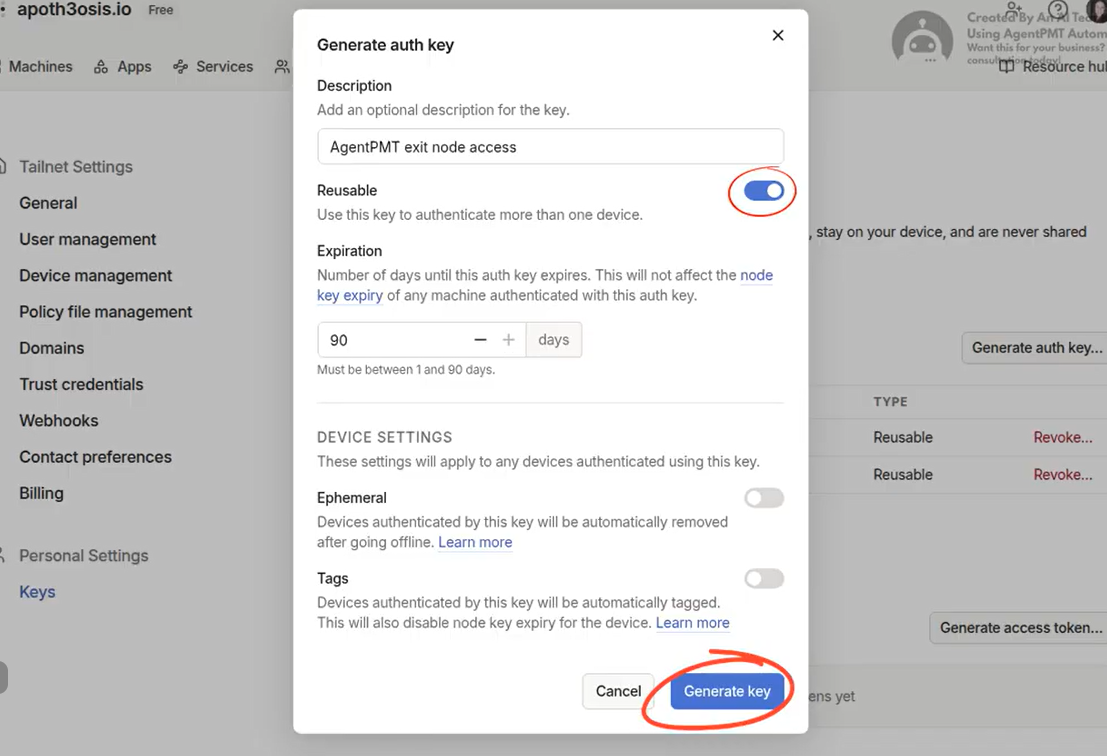
Task: Click the Services icon in navigation
Action: tap(181, 66)
